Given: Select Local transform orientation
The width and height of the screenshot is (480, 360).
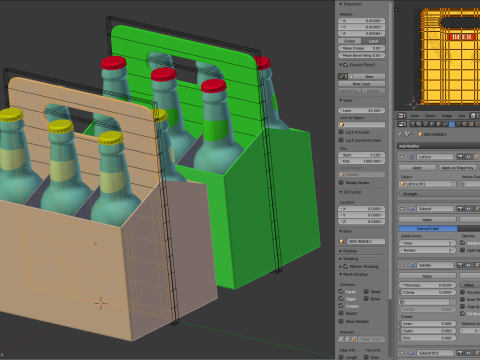Looking at the screenshot, I should click(373, 41).
